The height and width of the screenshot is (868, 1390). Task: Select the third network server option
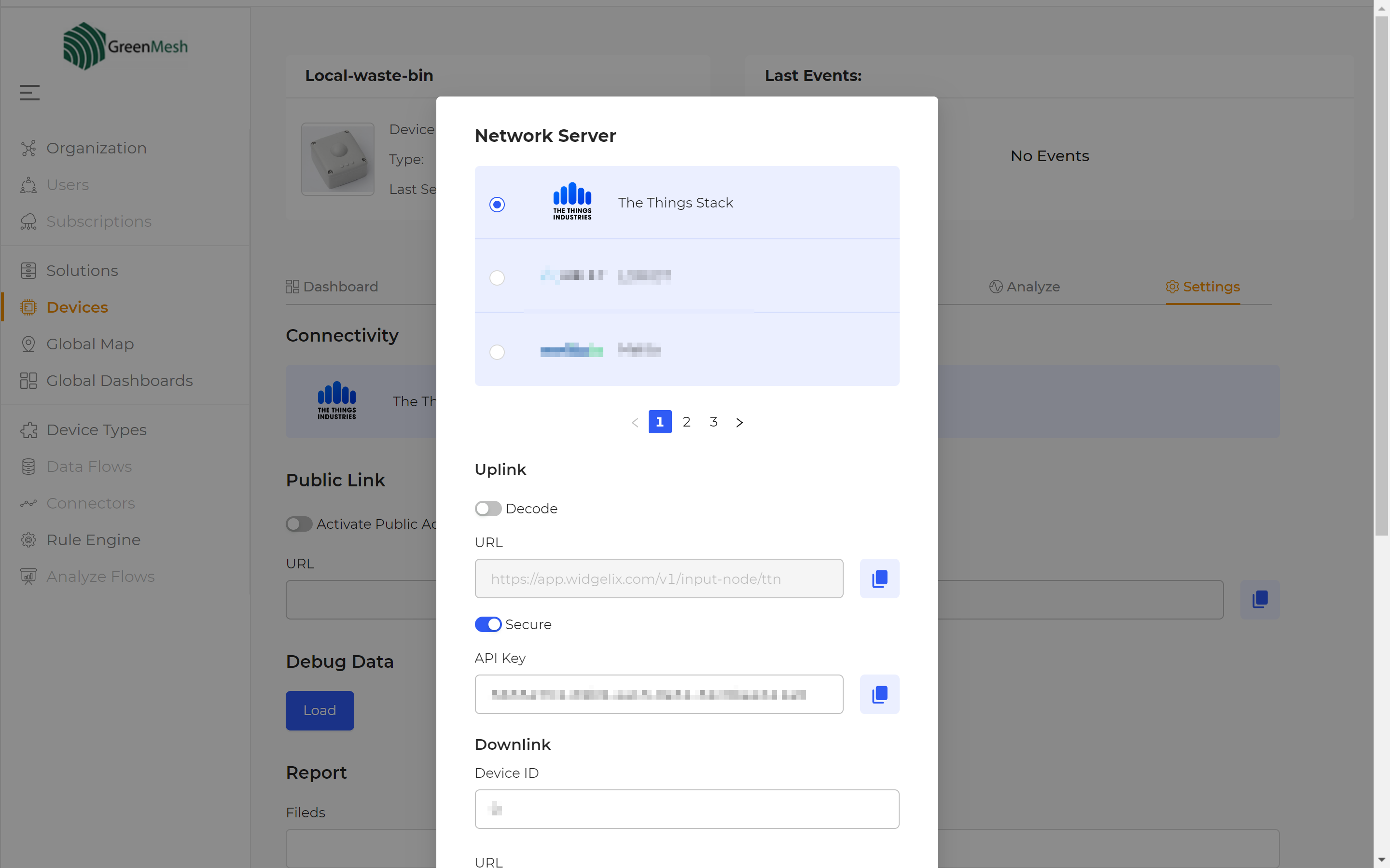click(x=496, y=351)
